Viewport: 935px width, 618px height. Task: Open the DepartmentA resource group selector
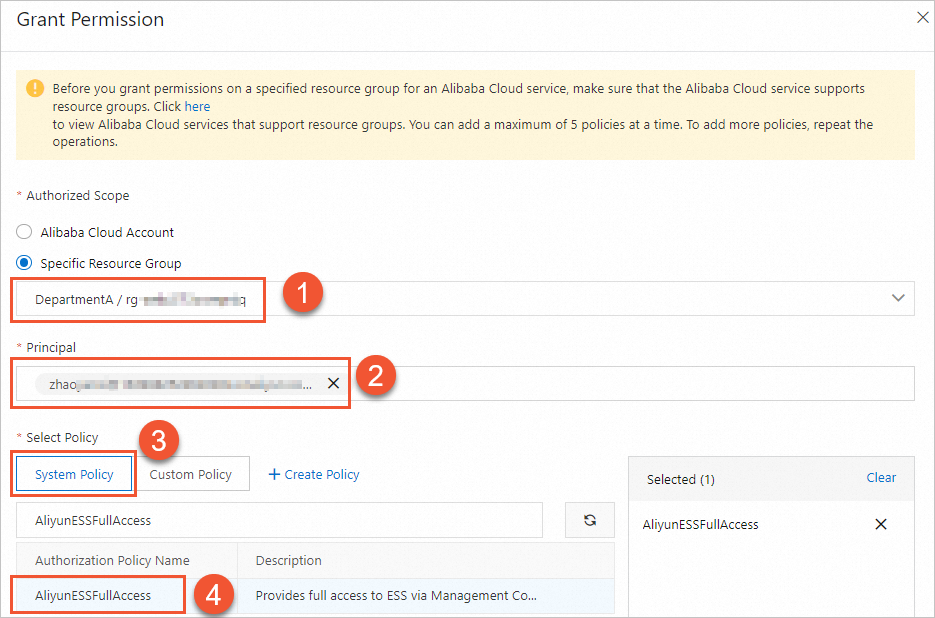140,299
